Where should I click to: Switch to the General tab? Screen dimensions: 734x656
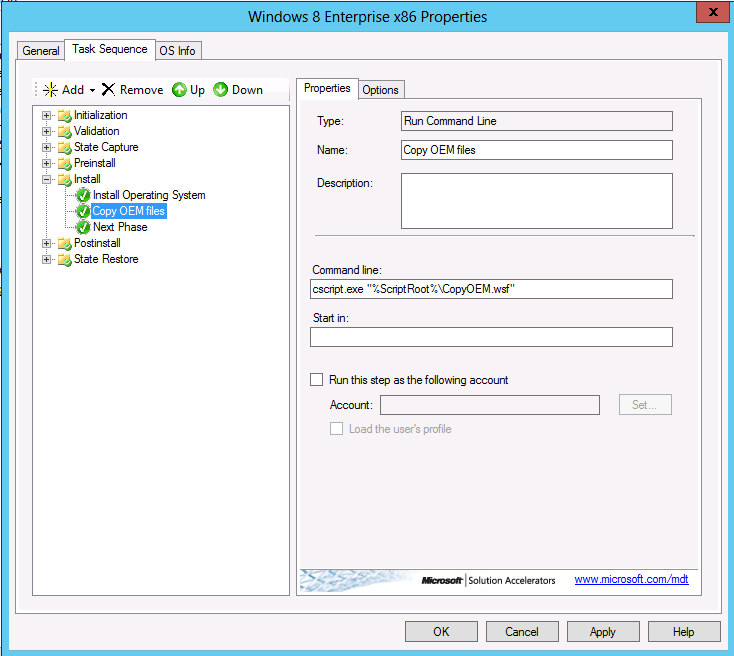click(41, 51)
